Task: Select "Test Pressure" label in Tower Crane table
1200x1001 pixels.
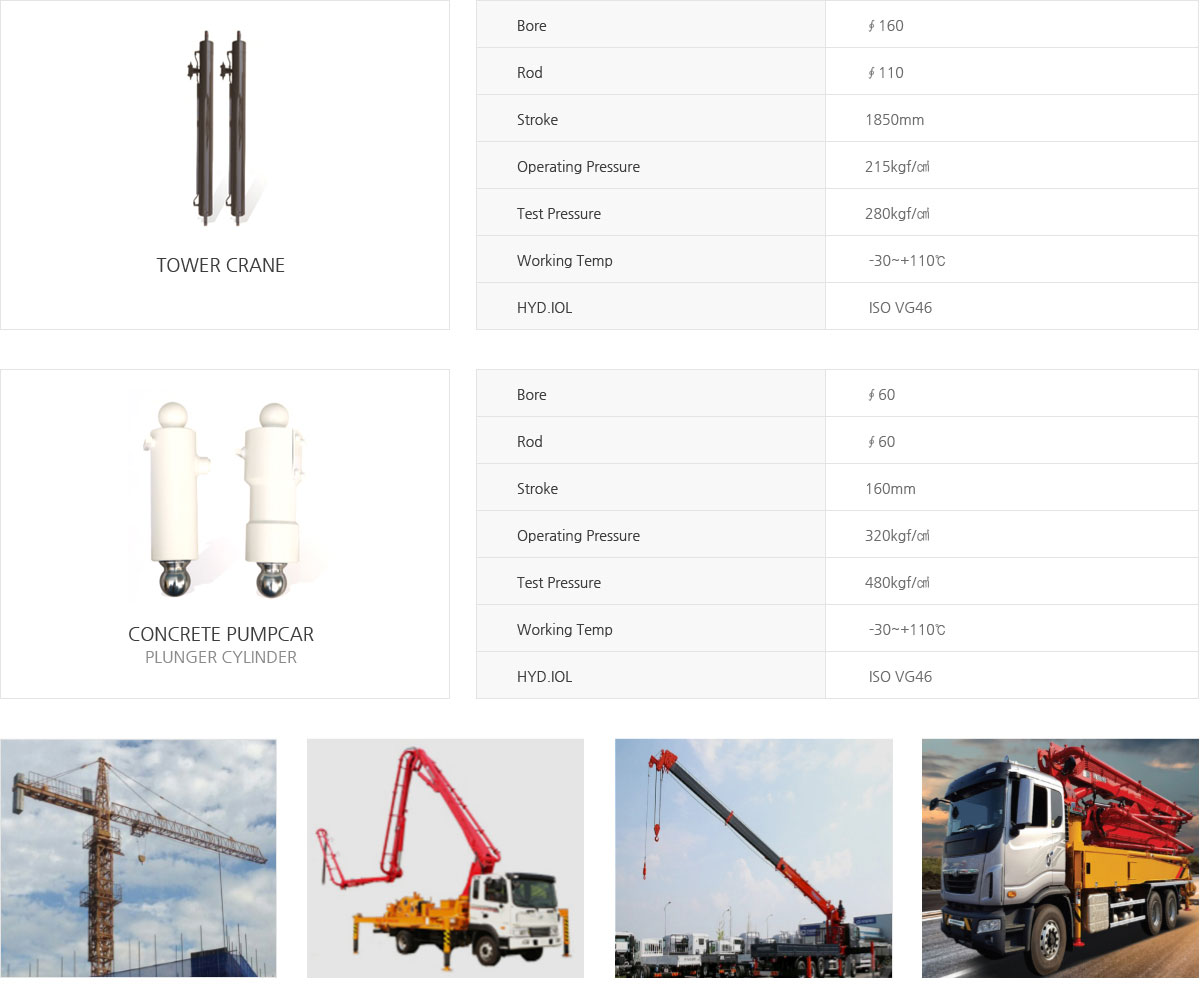Action: [x=559, y=213]
